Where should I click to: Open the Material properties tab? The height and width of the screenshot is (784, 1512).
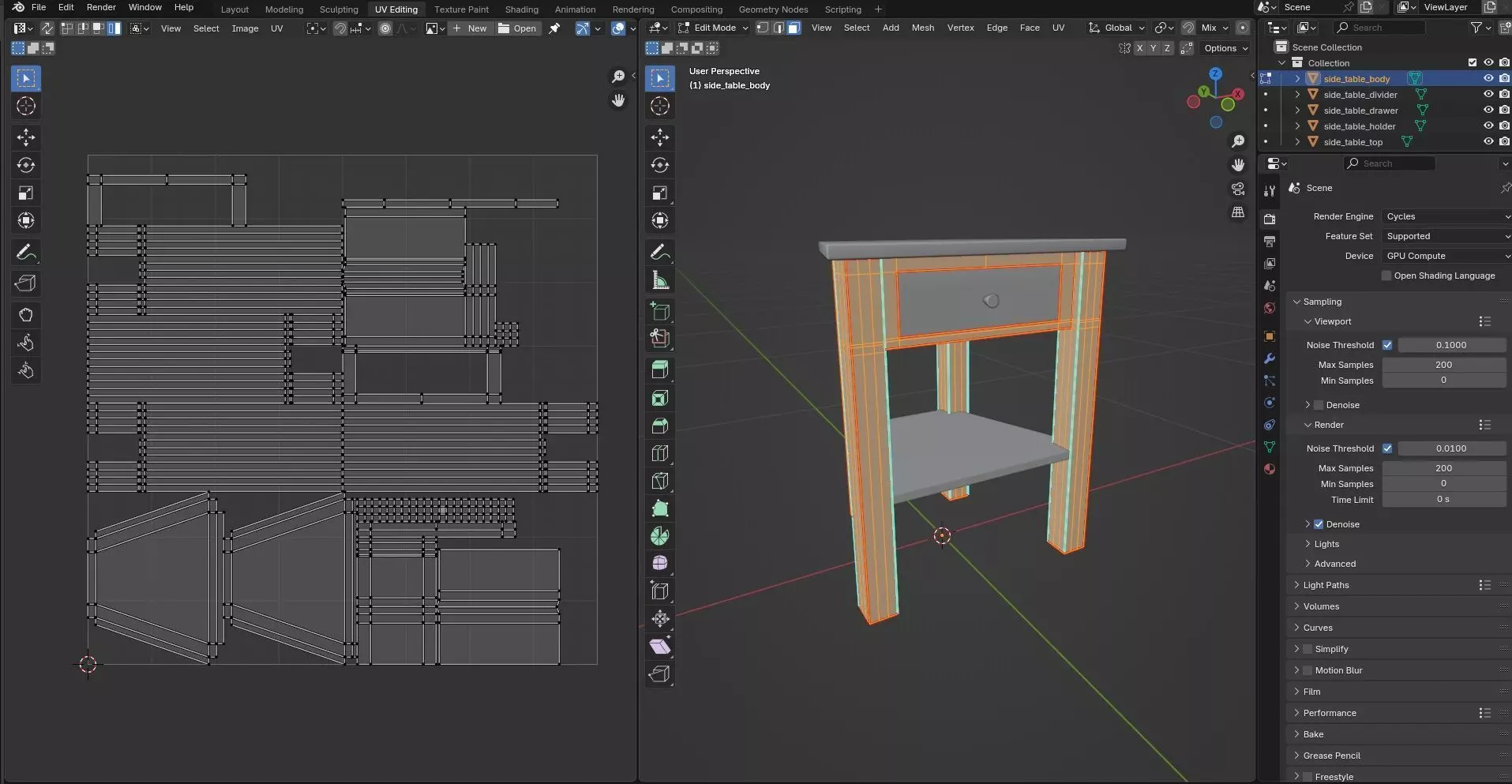[x=1270, y=469]
